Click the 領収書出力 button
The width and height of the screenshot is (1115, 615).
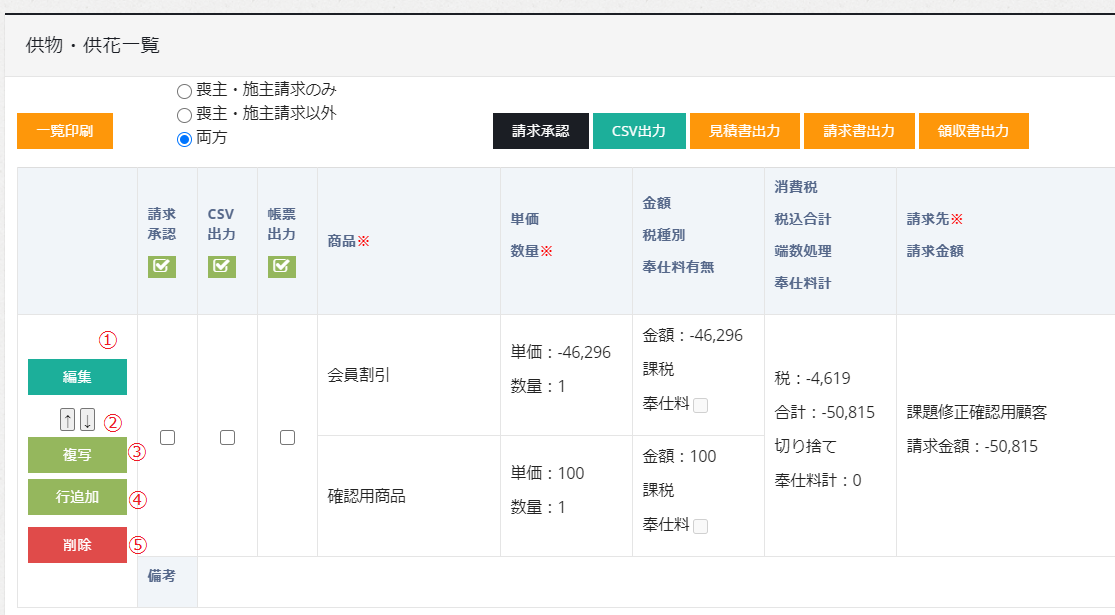(x=973, y=131)
